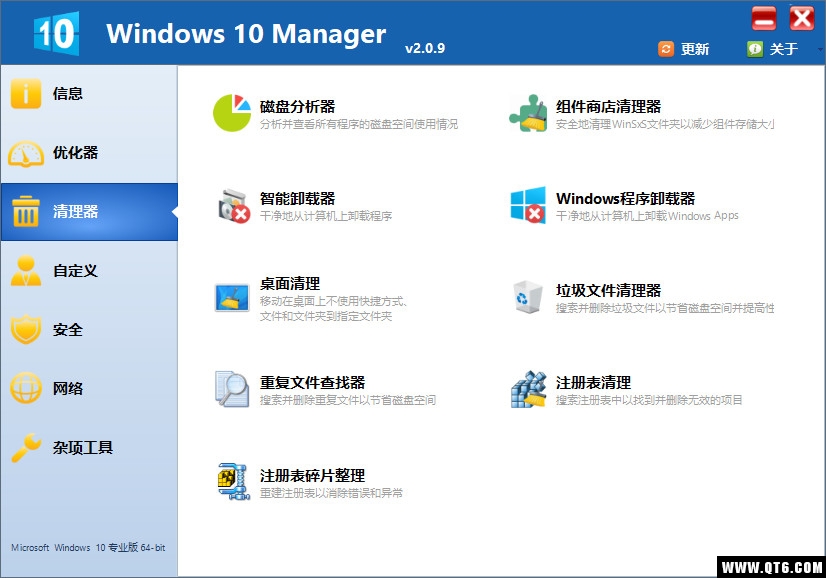Launch Windows程序卸载器 by its title
The height and width of the screenshot is (578, 826).
tap(625, 199)
